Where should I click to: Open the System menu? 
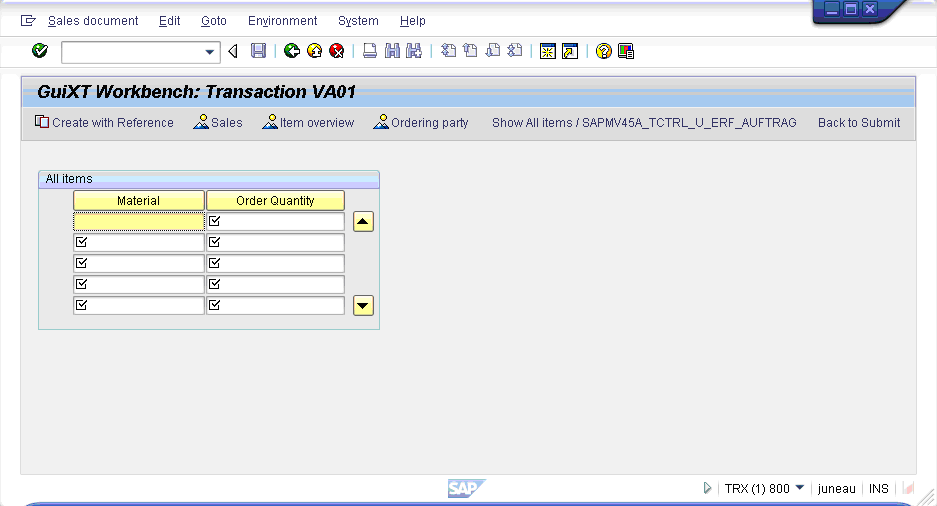(358, 21)
